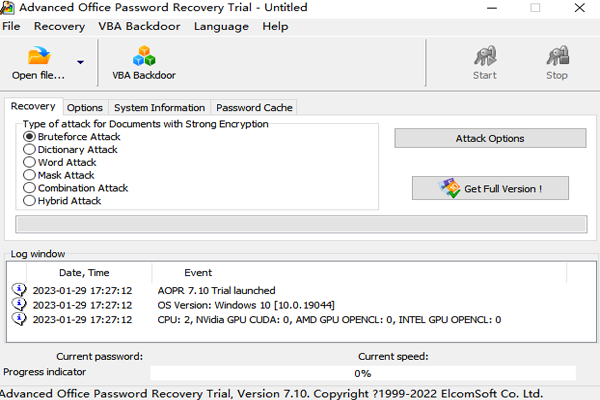Viewport: 600px width, 400px height.
Task: Expand the Open file dropdown arrow
Action: click(80, 62)
